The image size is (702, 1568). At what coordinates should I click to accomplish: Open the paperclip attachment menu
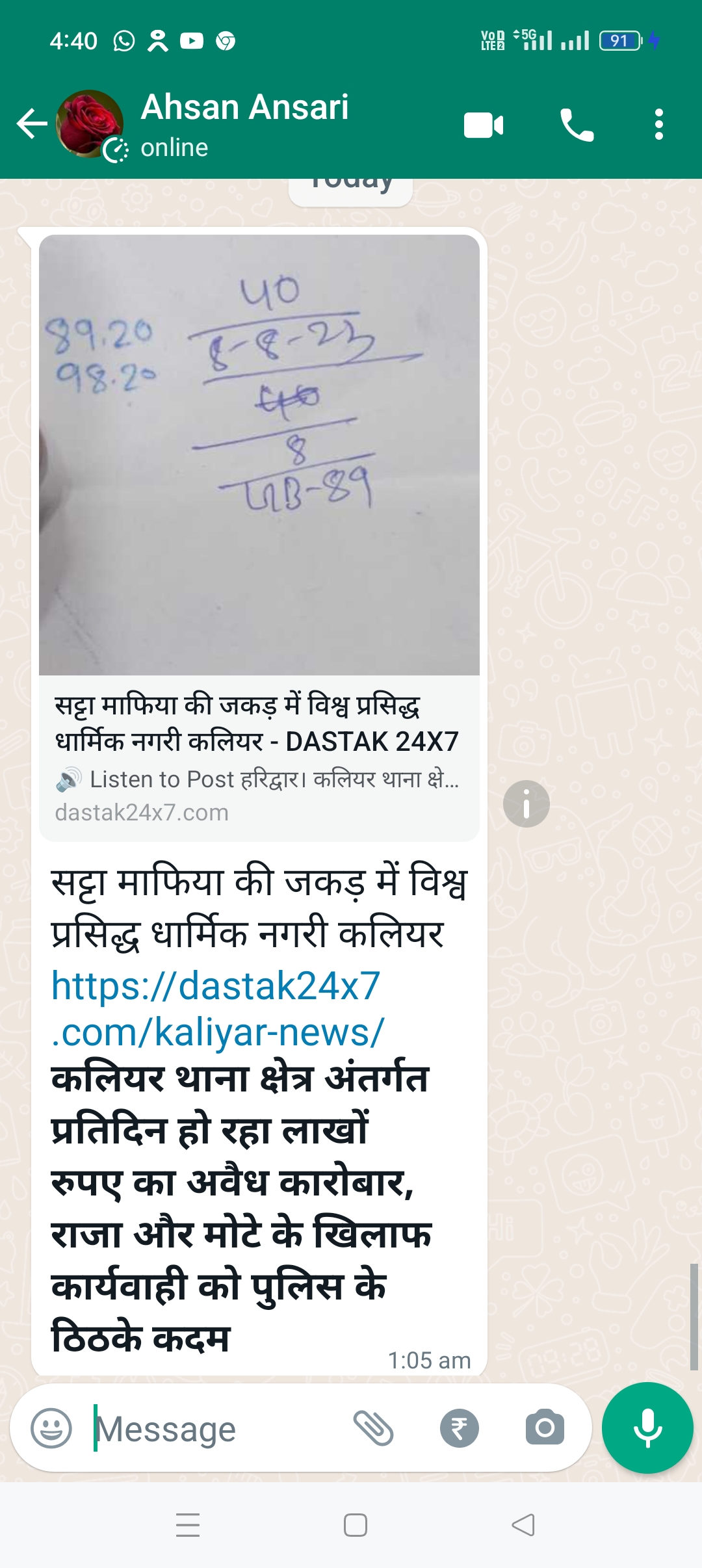point(373,1428)
